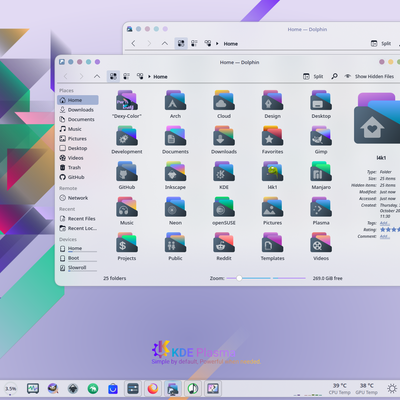Viewport: 400px width, 400px height.
Task: Open GitHub entry in Places sidebar
Action: (x=77, y=177)
